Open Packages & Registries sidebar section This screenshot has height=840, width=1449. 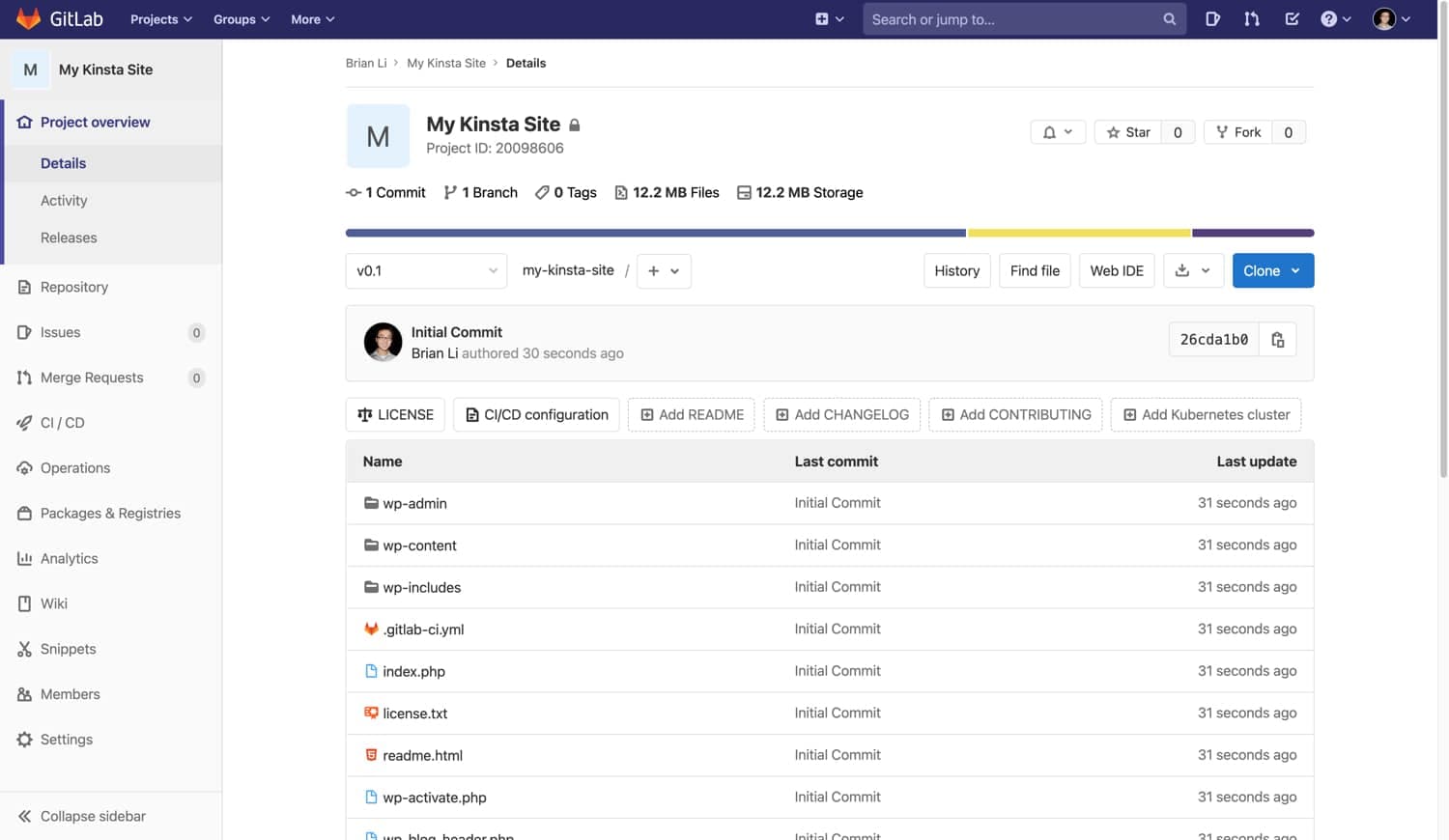coord(110,513)
